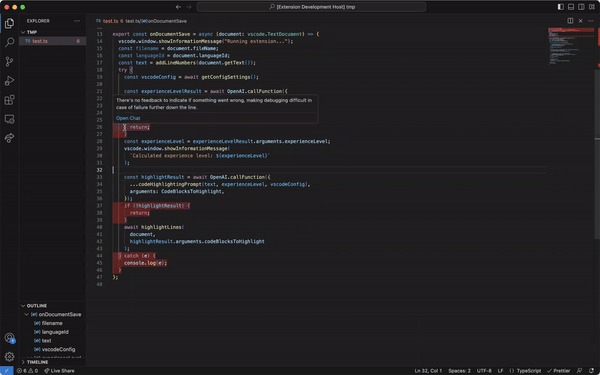Click line number 33 in the gutter
This screenshot has height=375, width=600.
pyautogui.click(x=99, y=177)
